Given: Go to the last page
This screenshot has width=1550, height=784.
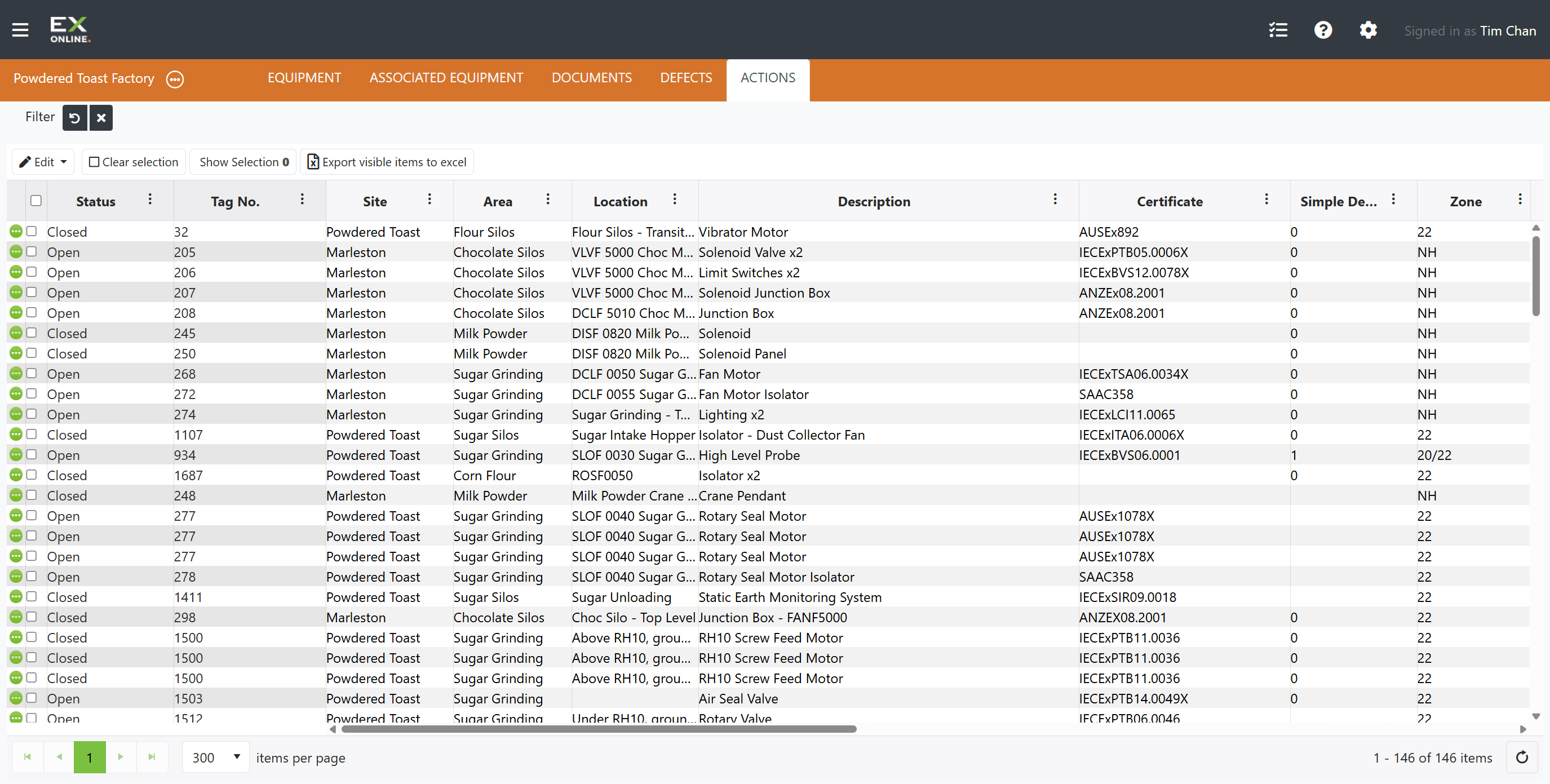Looking at the screenshot, I should coord(152,757).
